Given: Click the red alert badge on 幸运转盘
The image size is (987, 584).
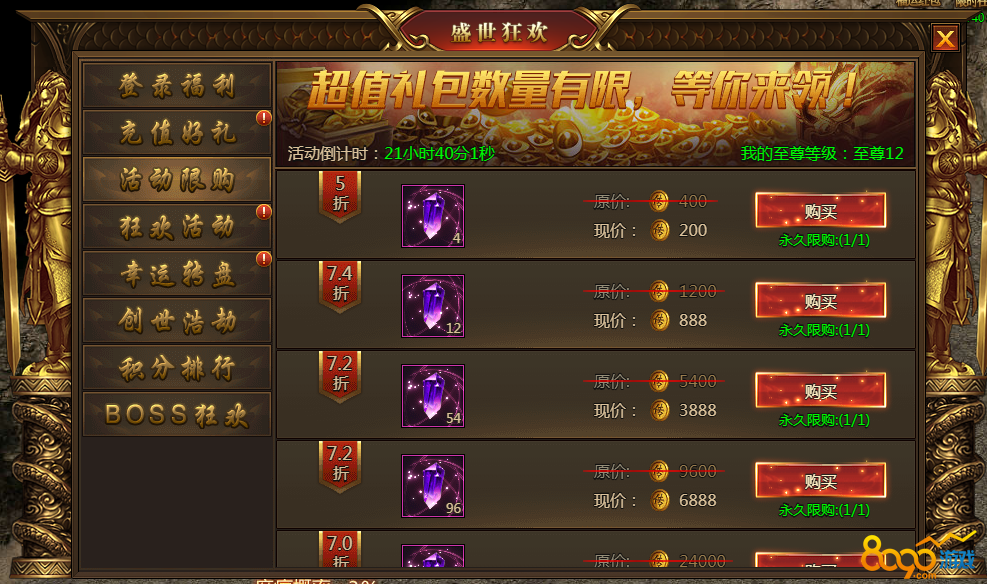Looking at the screenshot, I should (x=264, y=259).
